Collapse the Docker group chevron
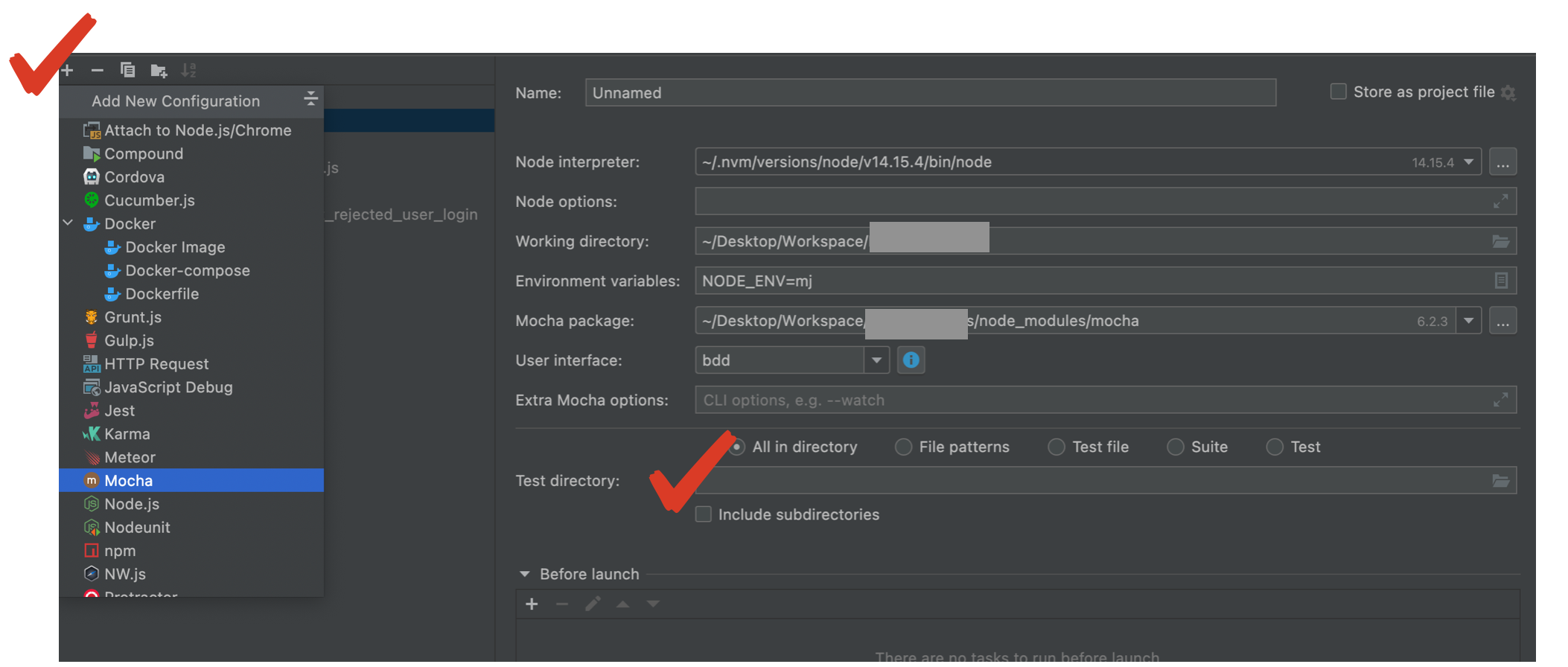 click(x=68, y=223)
